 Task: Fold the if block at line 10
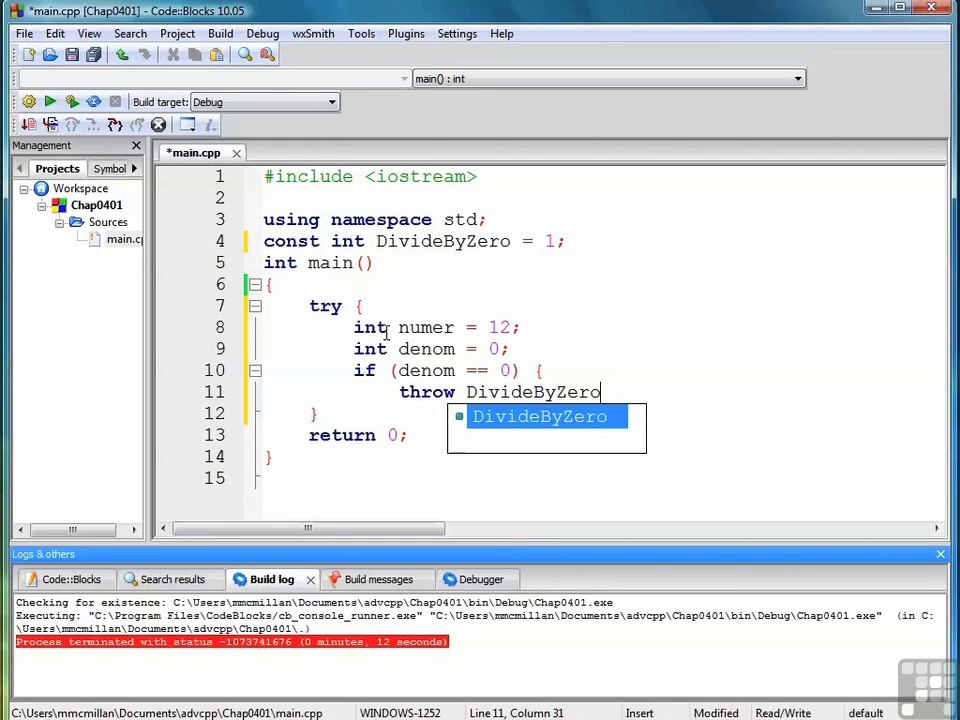(255, 371)
